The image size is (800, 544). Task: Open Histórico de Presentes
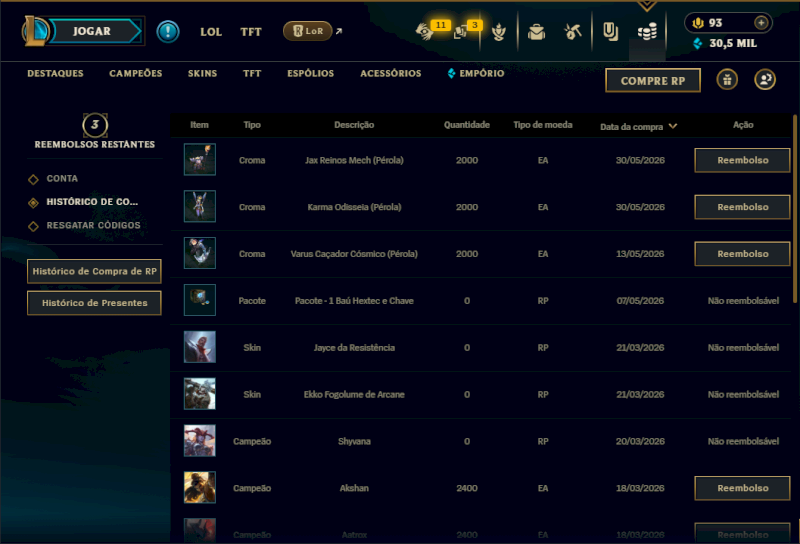(x=94, y=303)
